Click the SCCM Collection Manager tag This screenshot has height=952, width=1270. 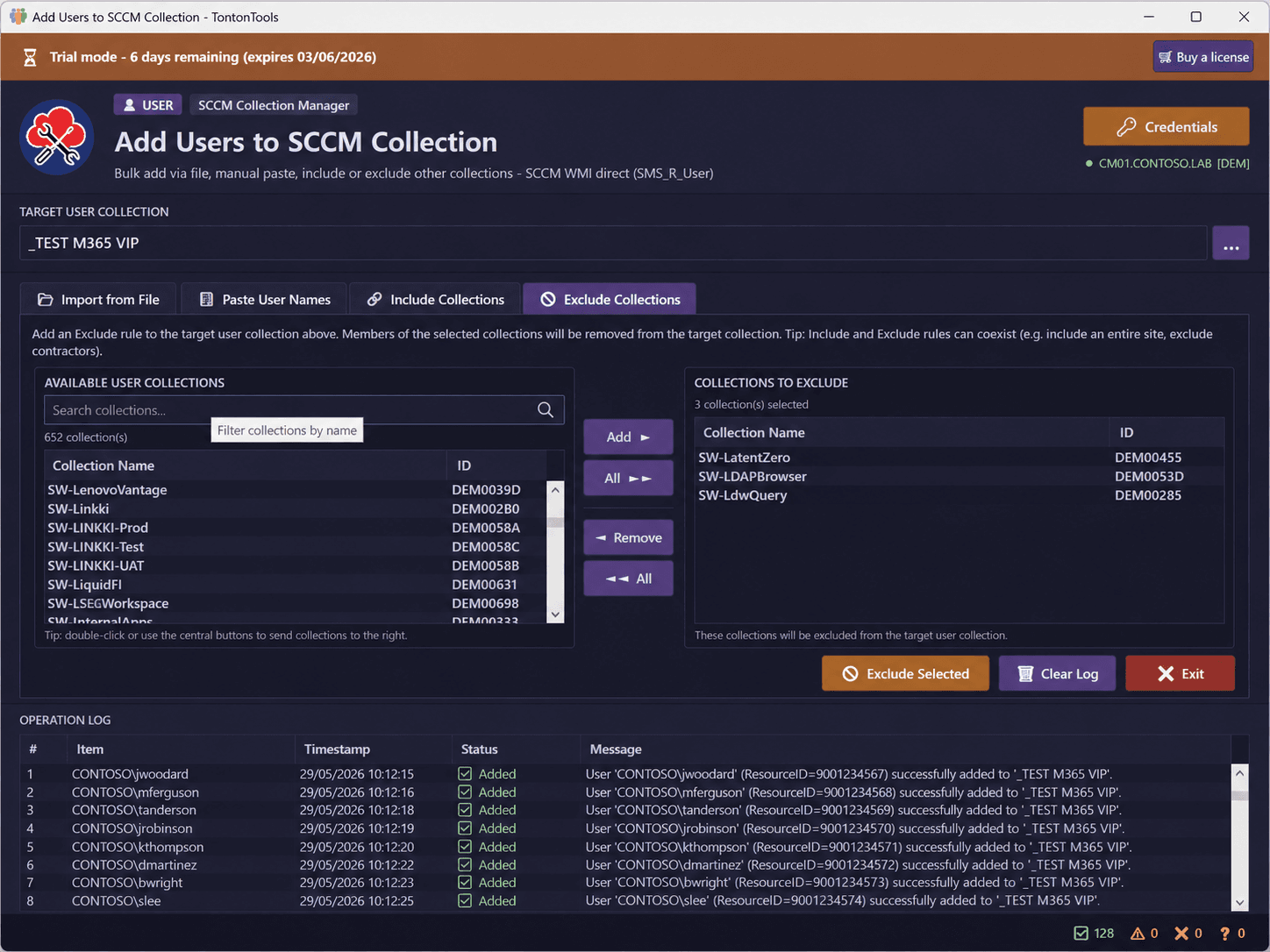pos(274,105)
